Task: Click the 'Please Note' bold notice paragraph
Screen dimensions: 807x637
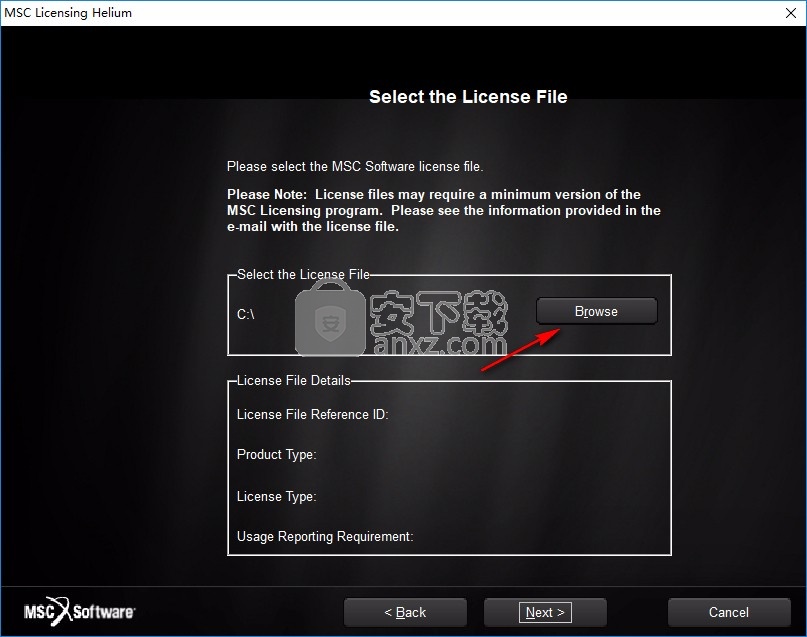Action: coord(444,210)
